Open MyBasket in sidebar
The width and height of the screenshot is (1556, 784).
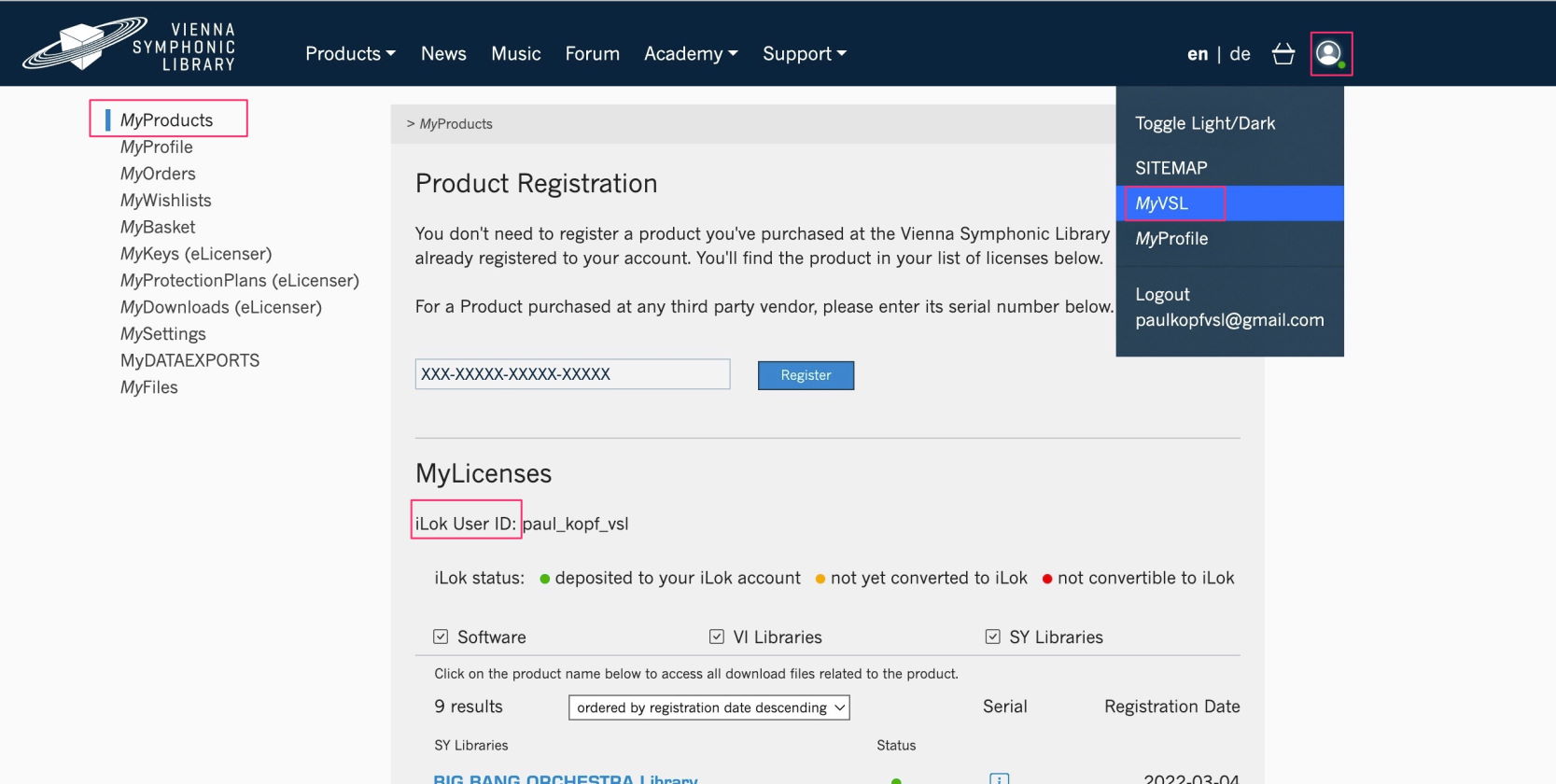158,227
